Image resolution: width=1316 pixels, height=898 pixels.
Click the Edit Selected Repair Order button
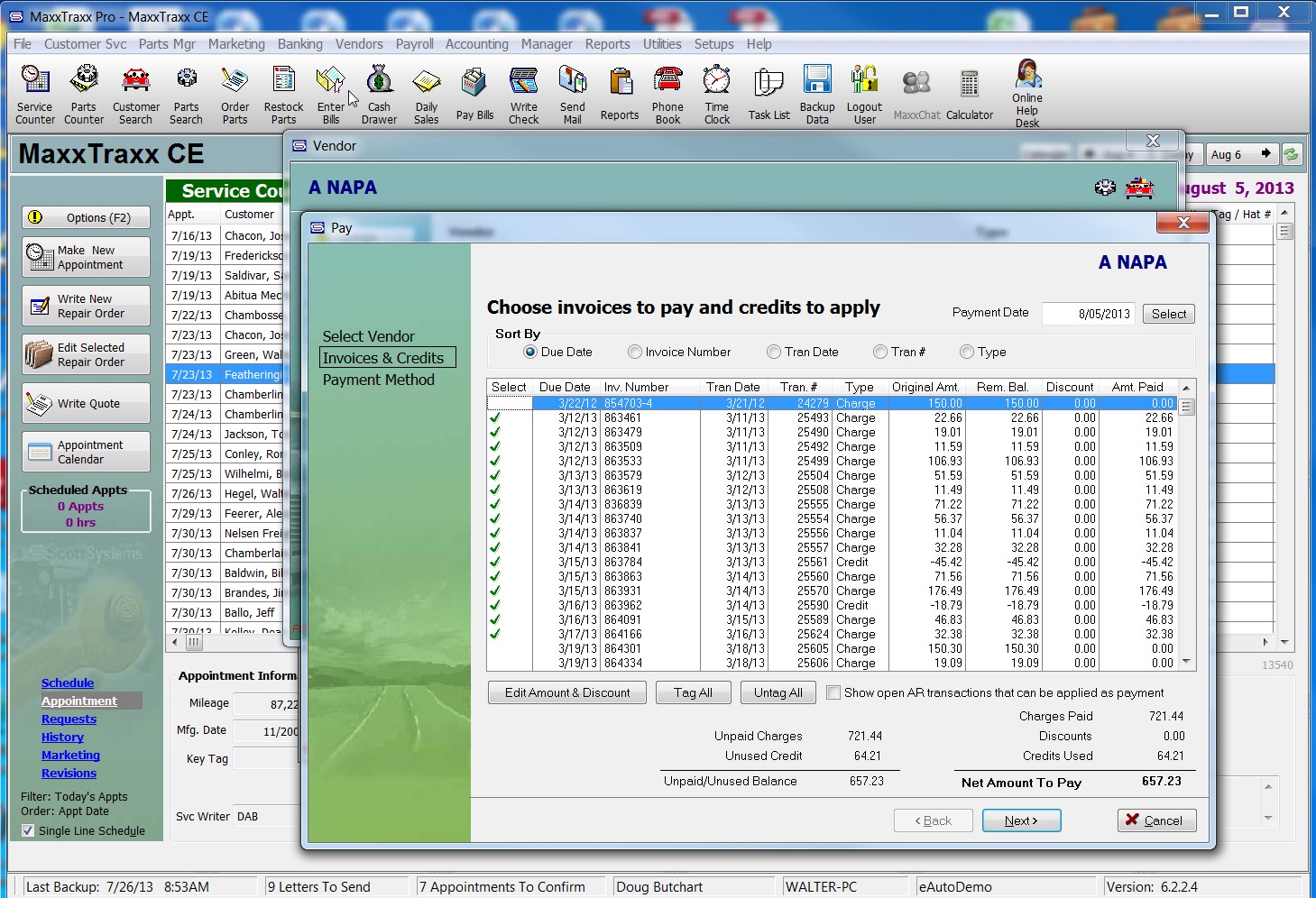87,355
